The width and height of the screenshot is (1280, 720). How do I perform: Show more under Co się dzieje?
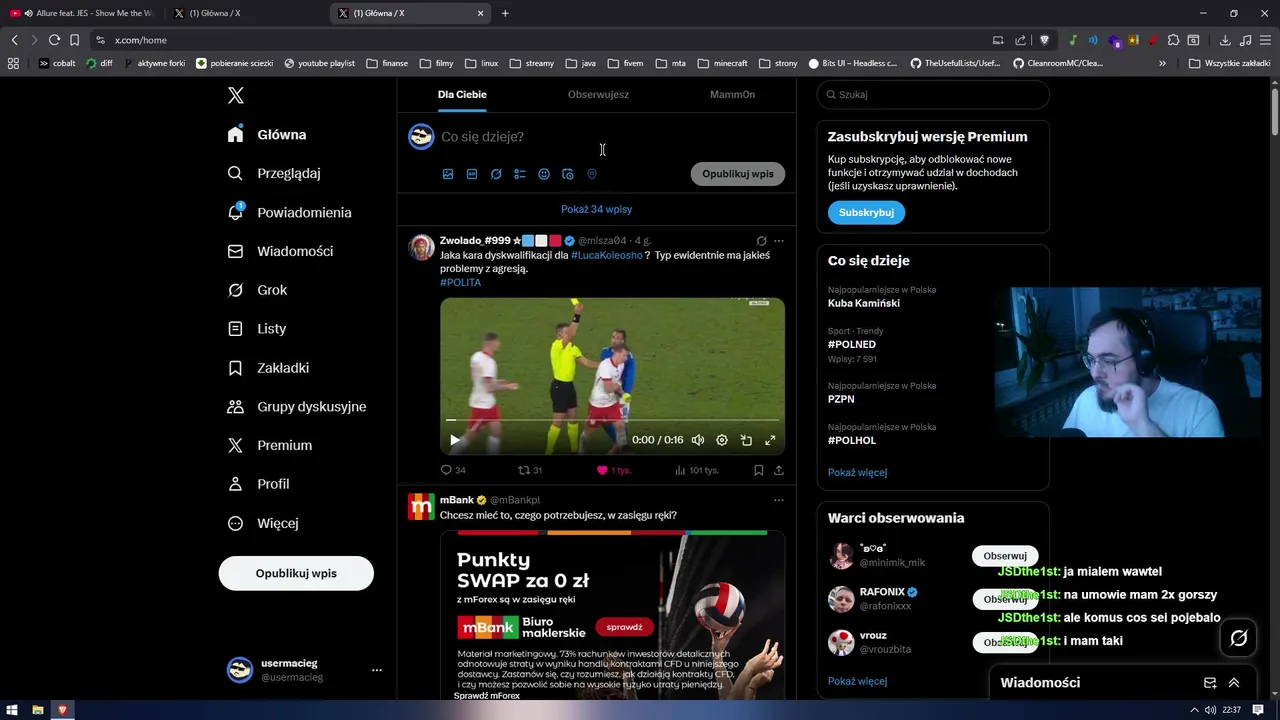pyautogui.click(x=857, y=472)
